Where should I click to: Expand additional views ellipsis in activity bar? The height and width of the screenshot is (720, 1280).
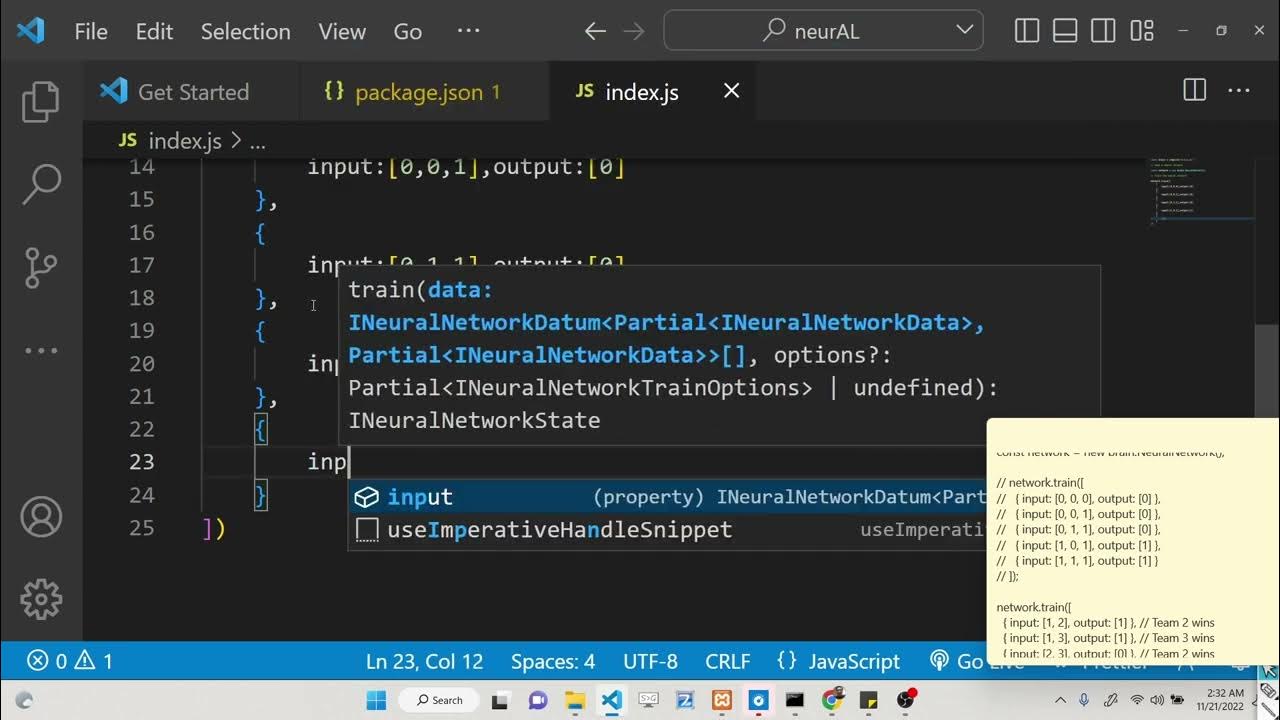(x=41, y=350)
